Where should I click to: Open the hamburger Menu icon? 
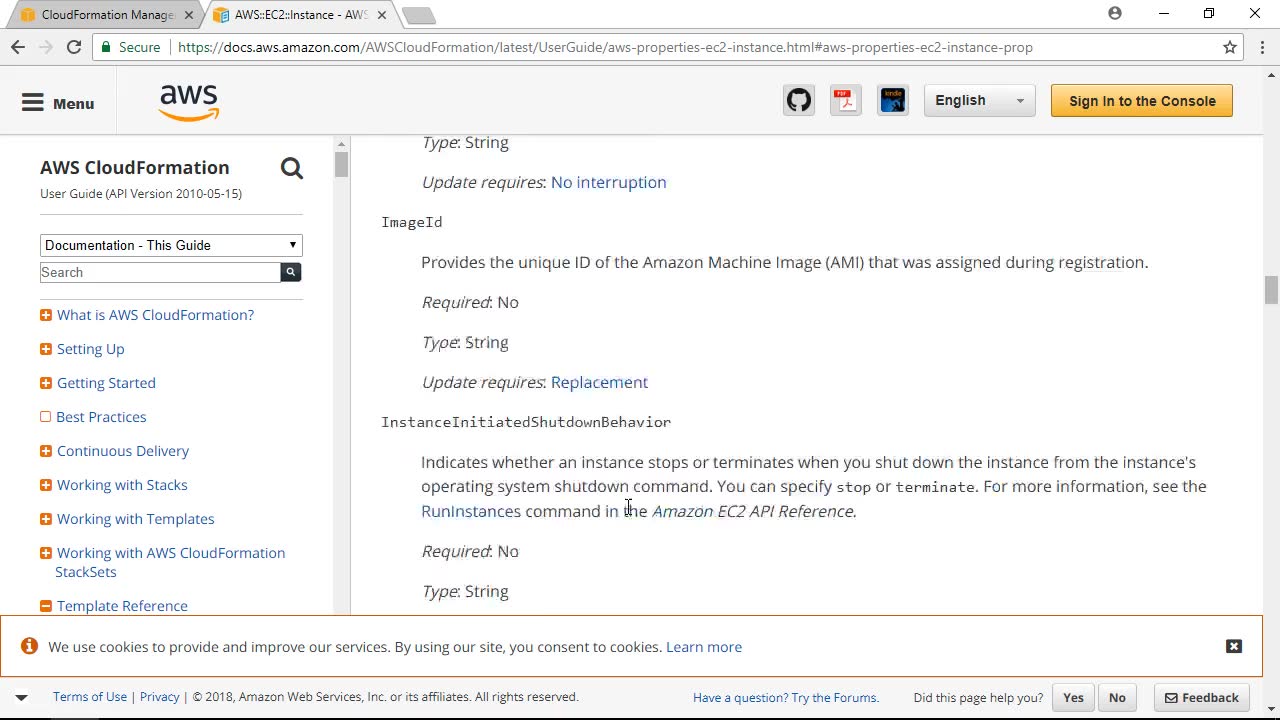point(33,102)
